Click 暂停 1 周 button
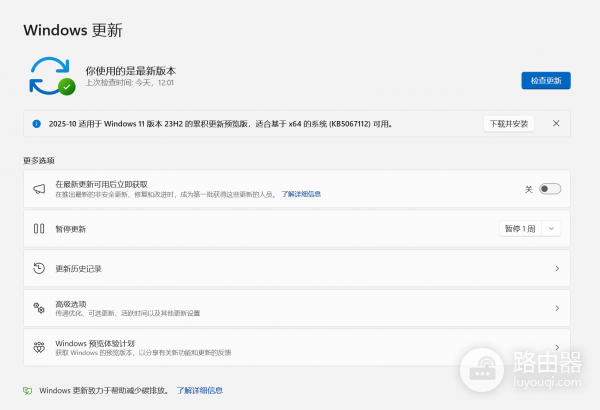 click(520, 229)
